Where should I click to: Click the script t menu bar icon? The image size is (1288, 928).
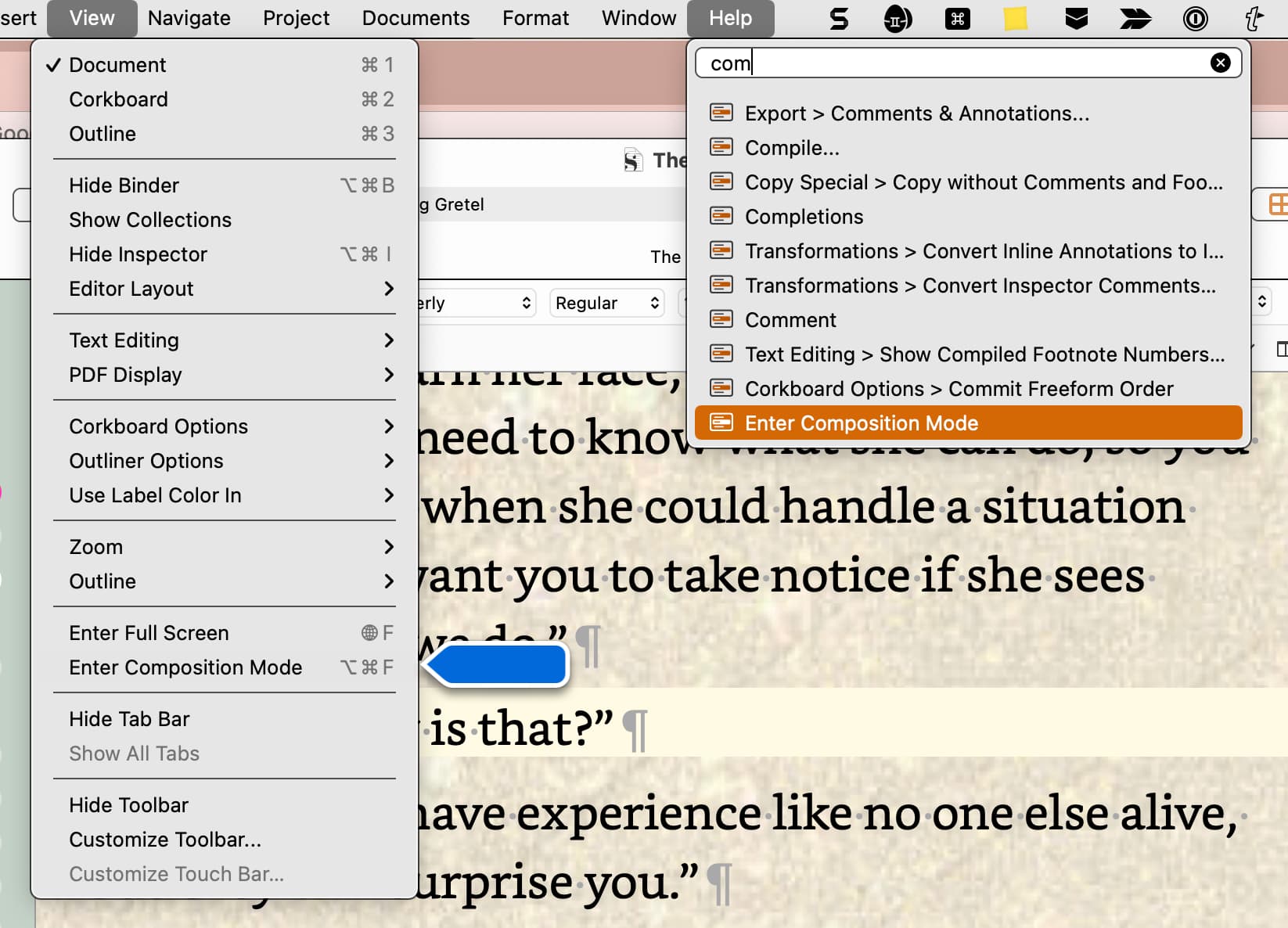point(1254,18)
